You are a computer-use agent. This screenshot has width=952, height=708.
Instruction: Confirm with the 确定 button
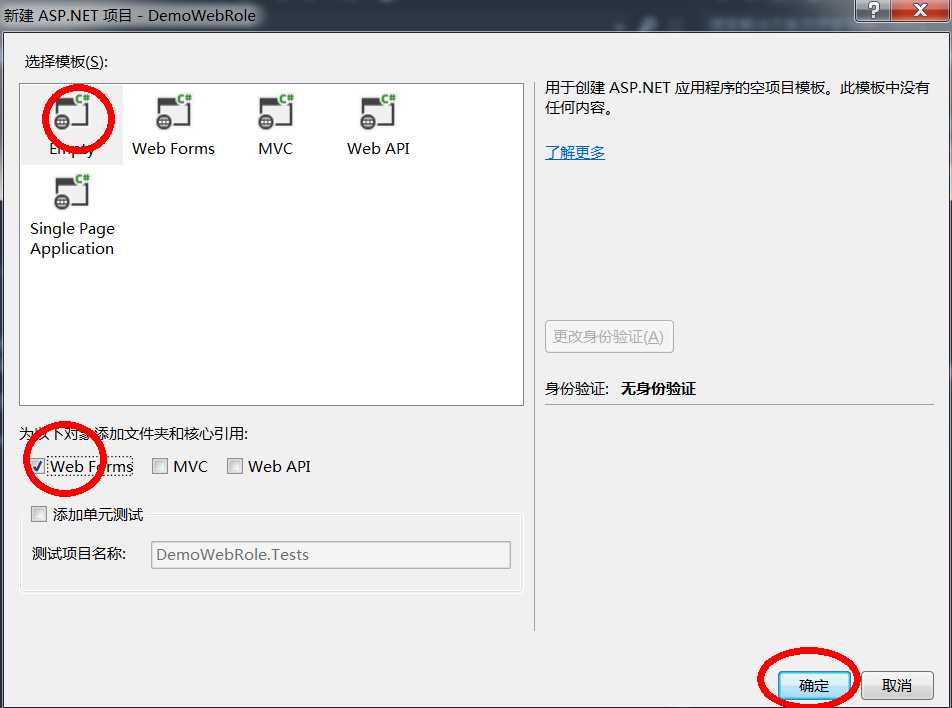tap(814, 686)
